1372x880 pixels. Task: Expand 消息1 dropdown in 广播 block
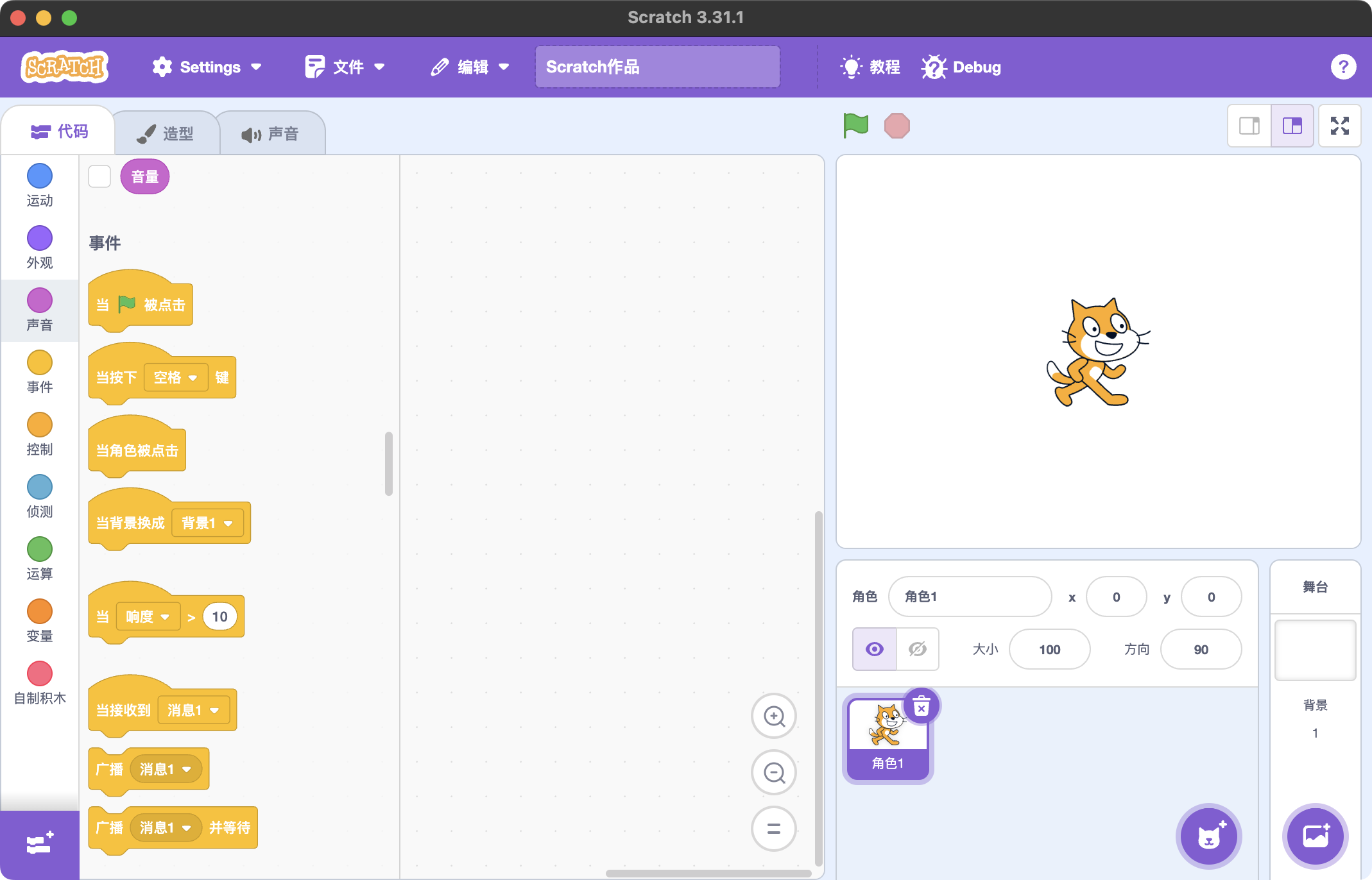[166, 769]
